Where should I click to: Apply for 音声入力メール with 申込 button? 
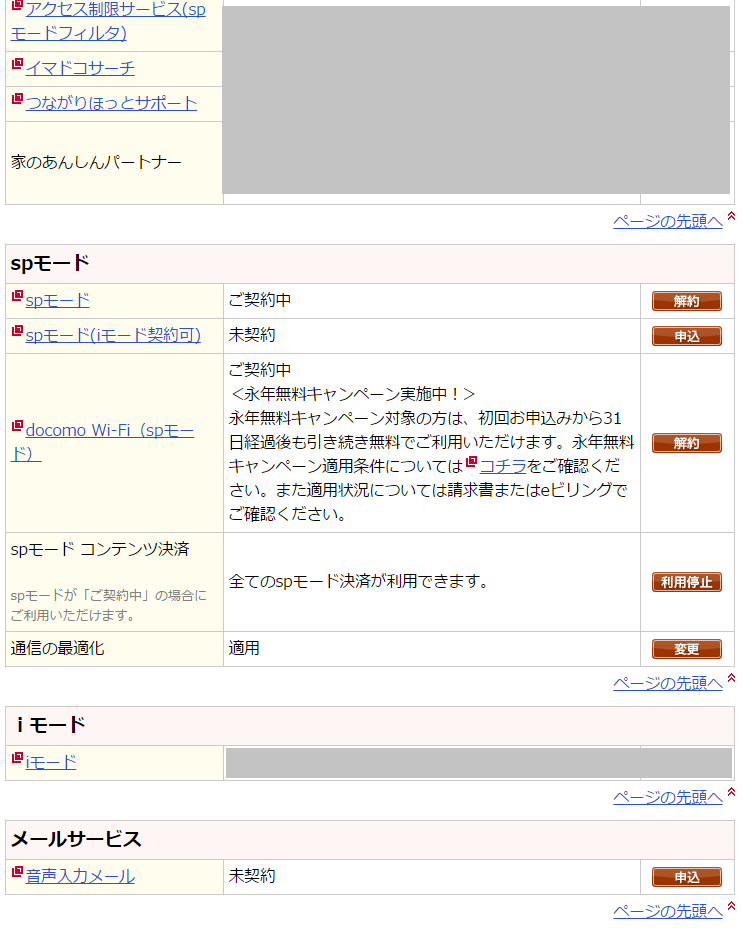(686, 877)
